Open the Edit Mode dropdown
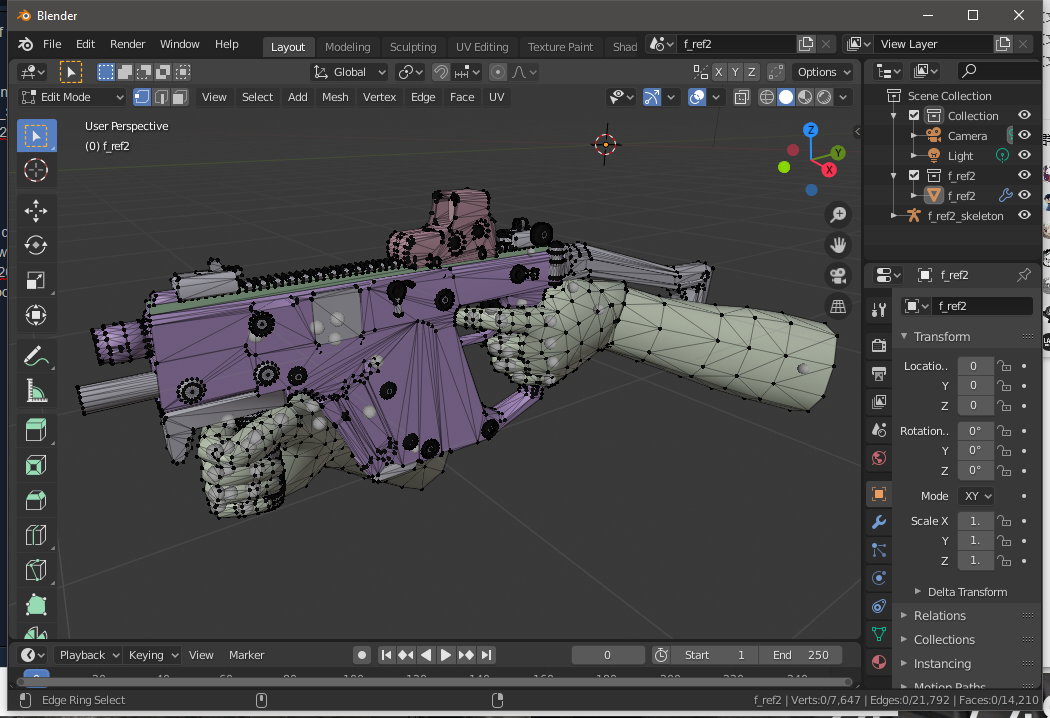 72,97
